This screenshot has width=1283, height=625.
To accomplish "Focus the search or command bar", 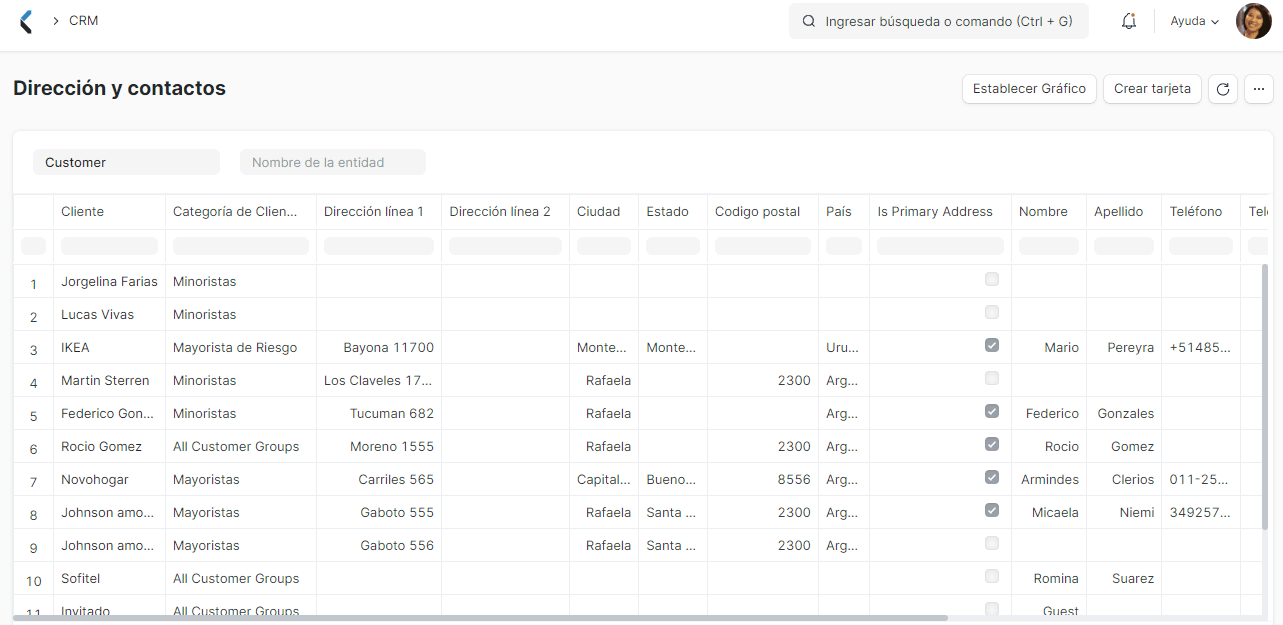I will pyautogui.click(x=939, y=21).
